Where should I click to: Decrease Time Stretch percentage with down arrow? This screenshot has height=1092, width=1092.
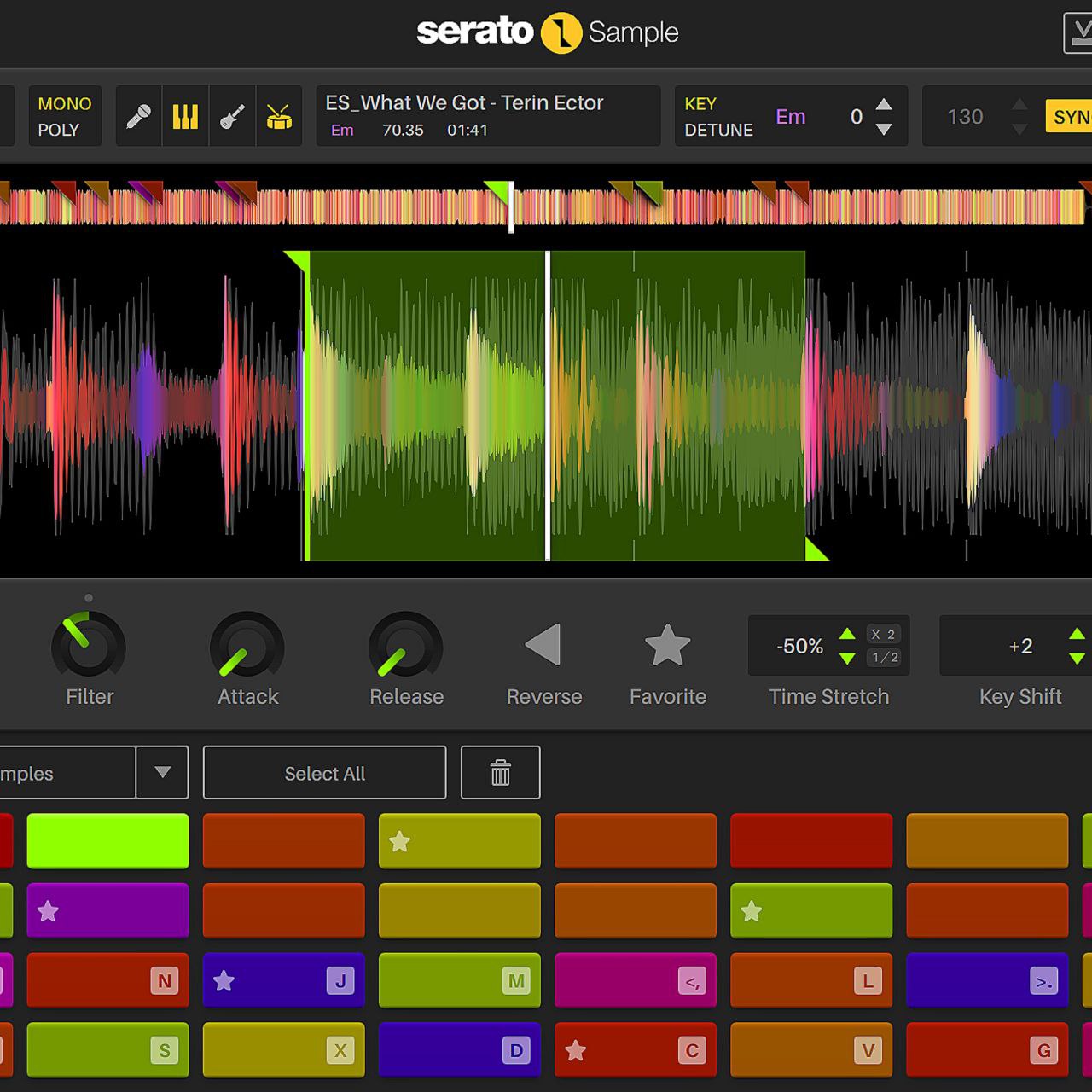pos(847,658)
